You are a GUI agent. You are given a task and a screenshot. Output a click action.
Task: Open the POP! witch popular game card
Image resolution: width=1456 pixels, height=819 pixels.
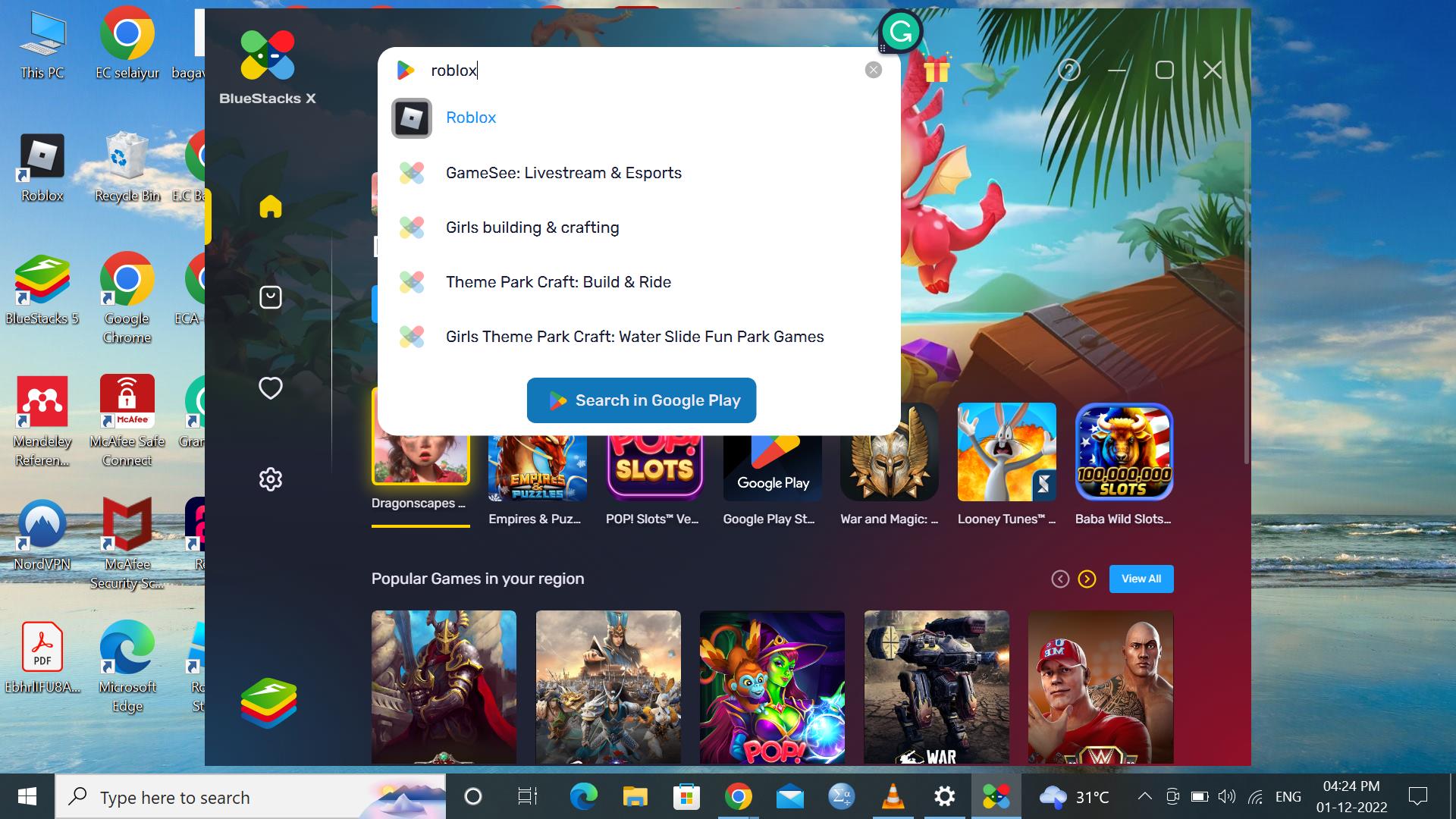coord(772,687)
